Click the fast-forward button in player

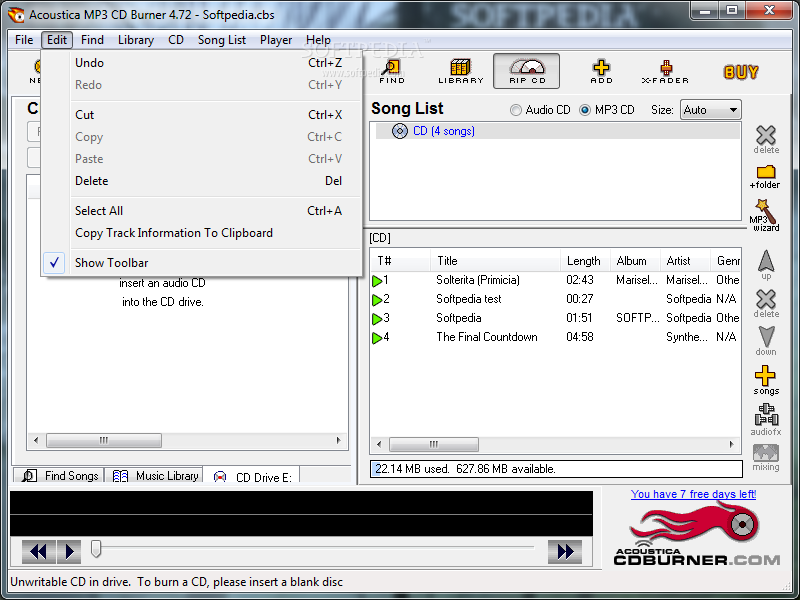[x=565, y=551]
